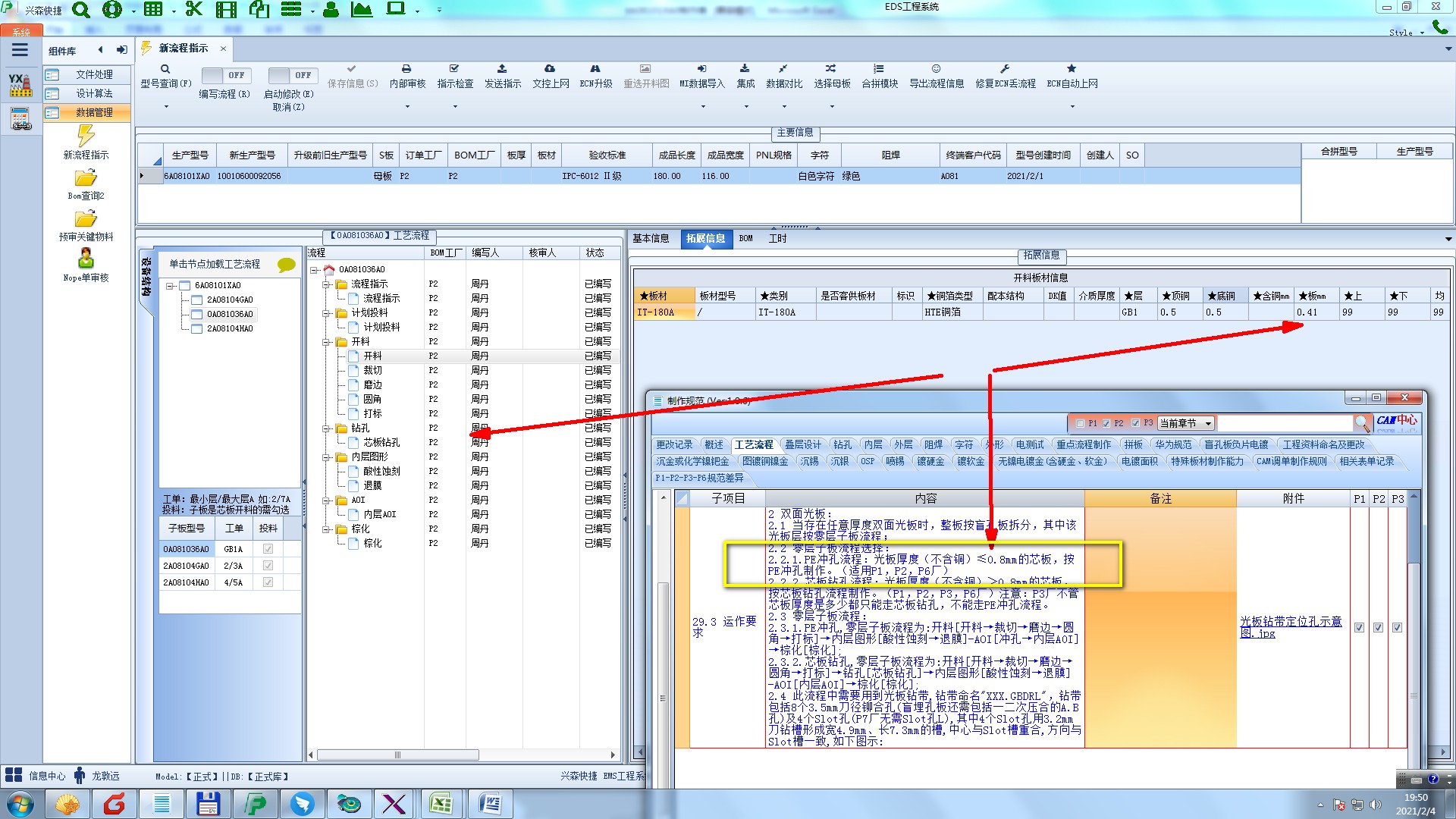
Task: Click the ECN升级 toolbar icon
Action: (x=595, y=69)
